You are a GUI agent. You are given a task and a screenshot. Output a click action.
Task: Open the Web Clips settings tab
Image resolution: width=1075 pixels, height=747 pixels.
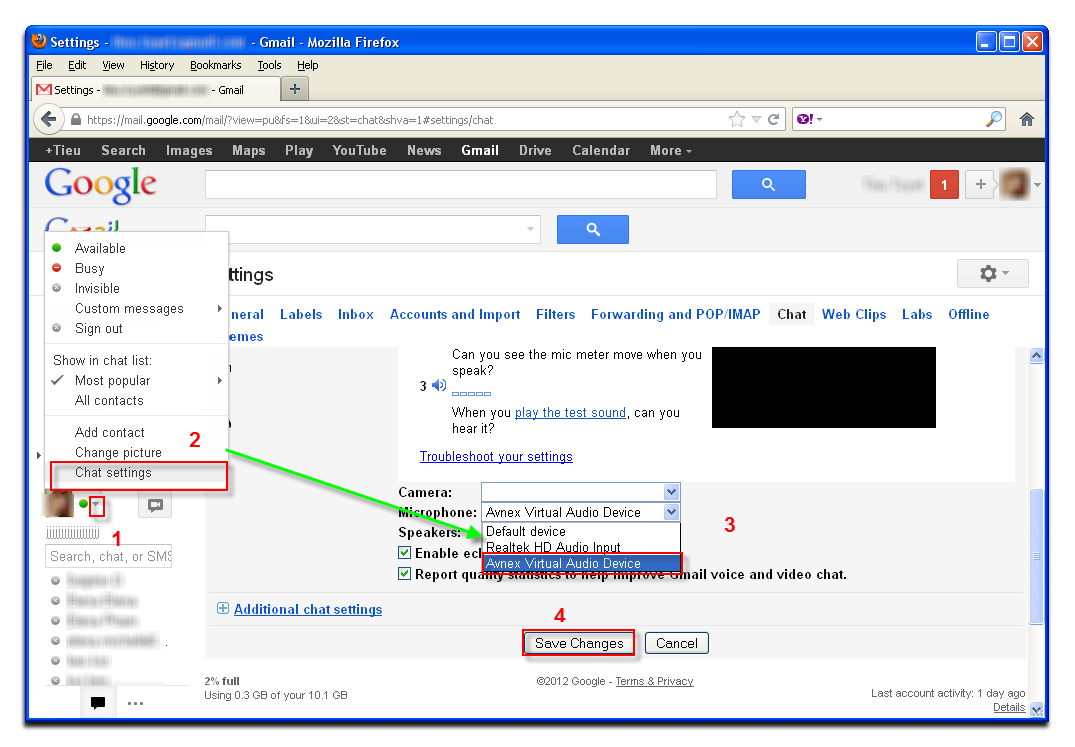[854, 315]
